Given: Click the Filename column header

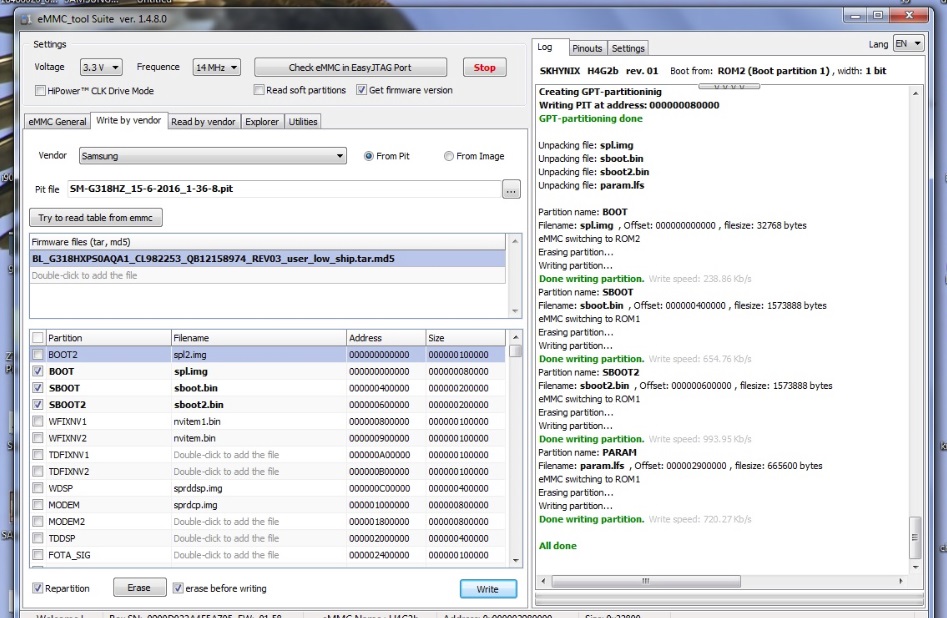Looking at the screenshot, I should click(258, 338).
